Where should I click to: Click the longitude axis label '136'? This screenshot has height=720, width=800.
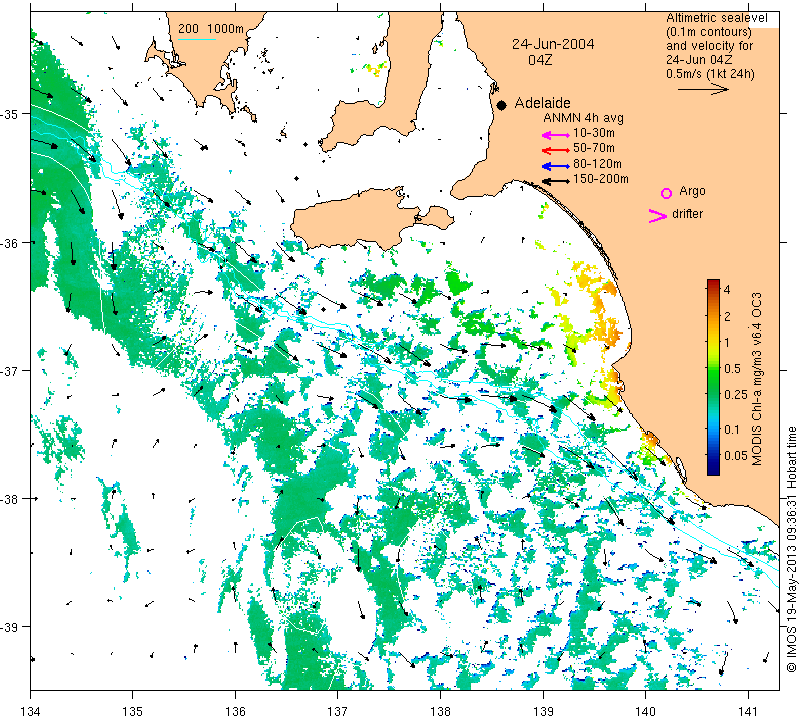tap(235, 710)
